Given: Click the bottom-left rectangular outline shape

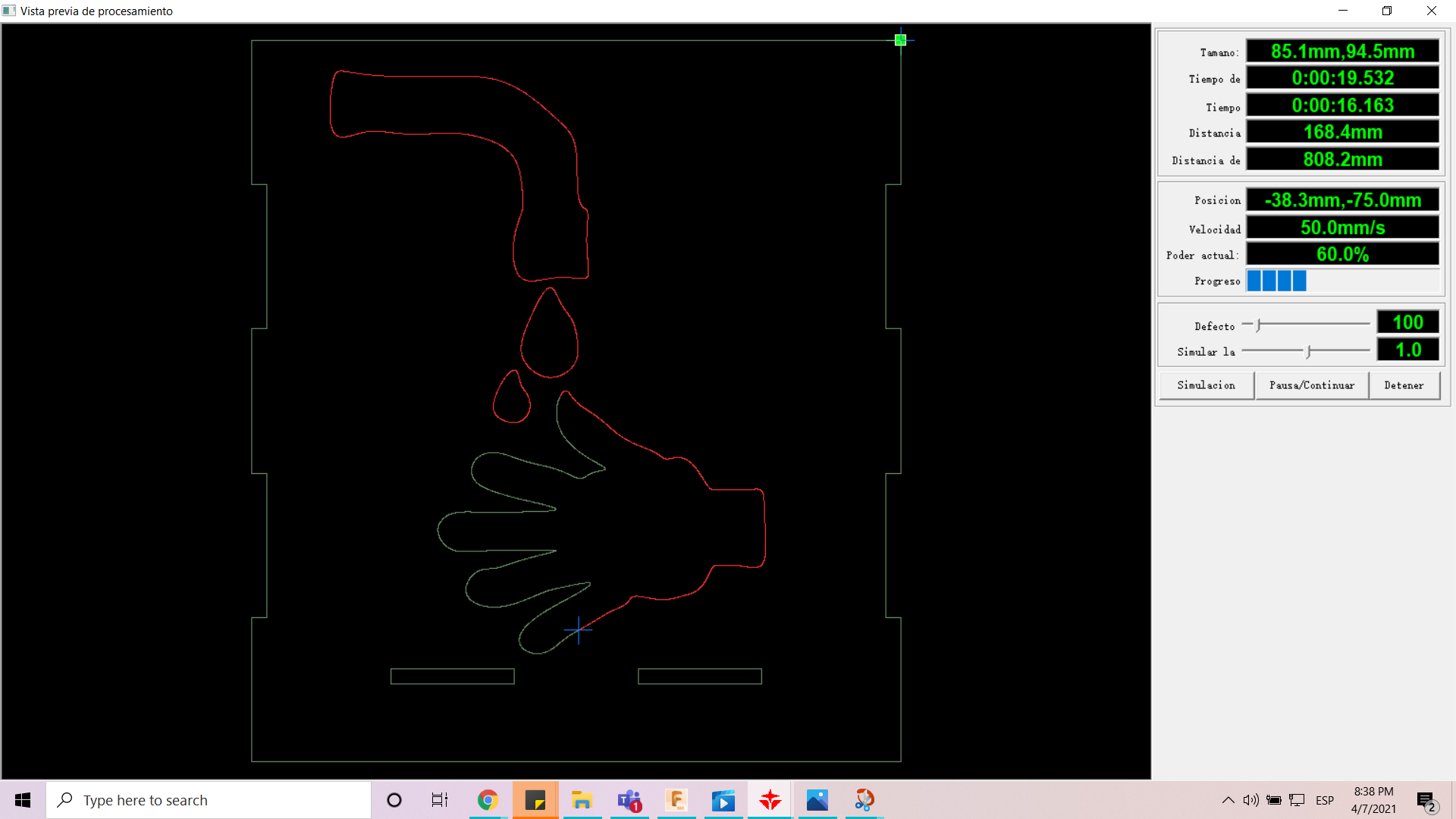Looking at the screenshot, I should pyautogui.click(x=452, y=676).
